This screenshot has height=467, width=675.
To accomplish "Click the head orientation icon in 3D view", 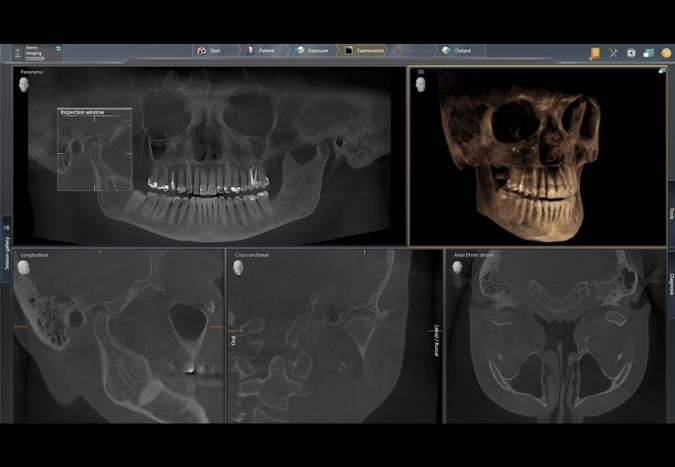I will [421, 86].
